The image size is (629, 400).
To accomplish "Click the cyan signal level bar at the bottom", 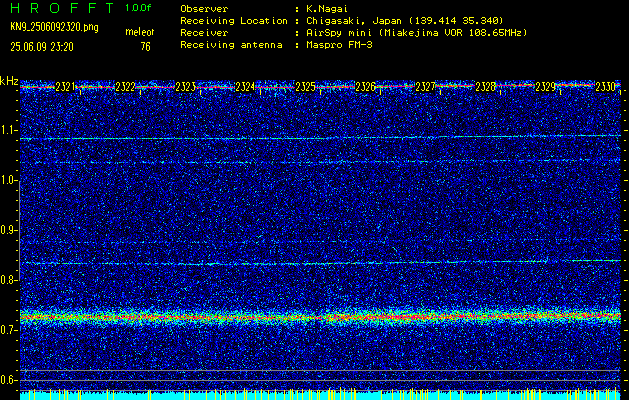I will pos(320,396).
